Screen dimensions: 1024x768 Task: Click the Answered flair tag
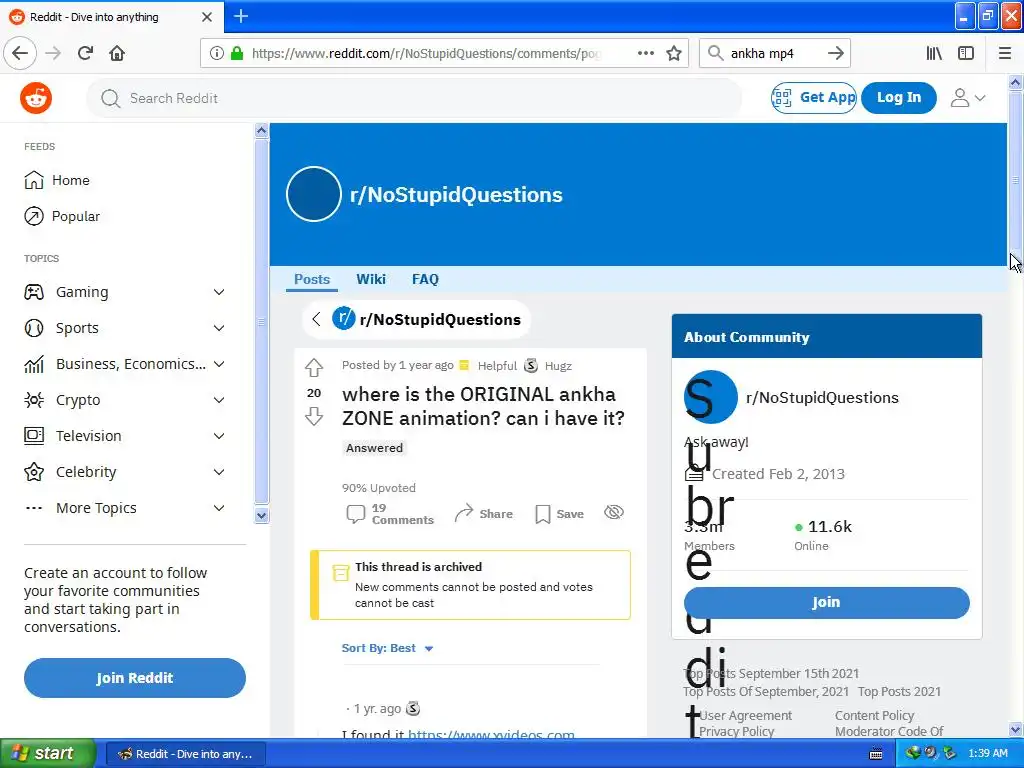pyautogui.click(x=374, y=448)
